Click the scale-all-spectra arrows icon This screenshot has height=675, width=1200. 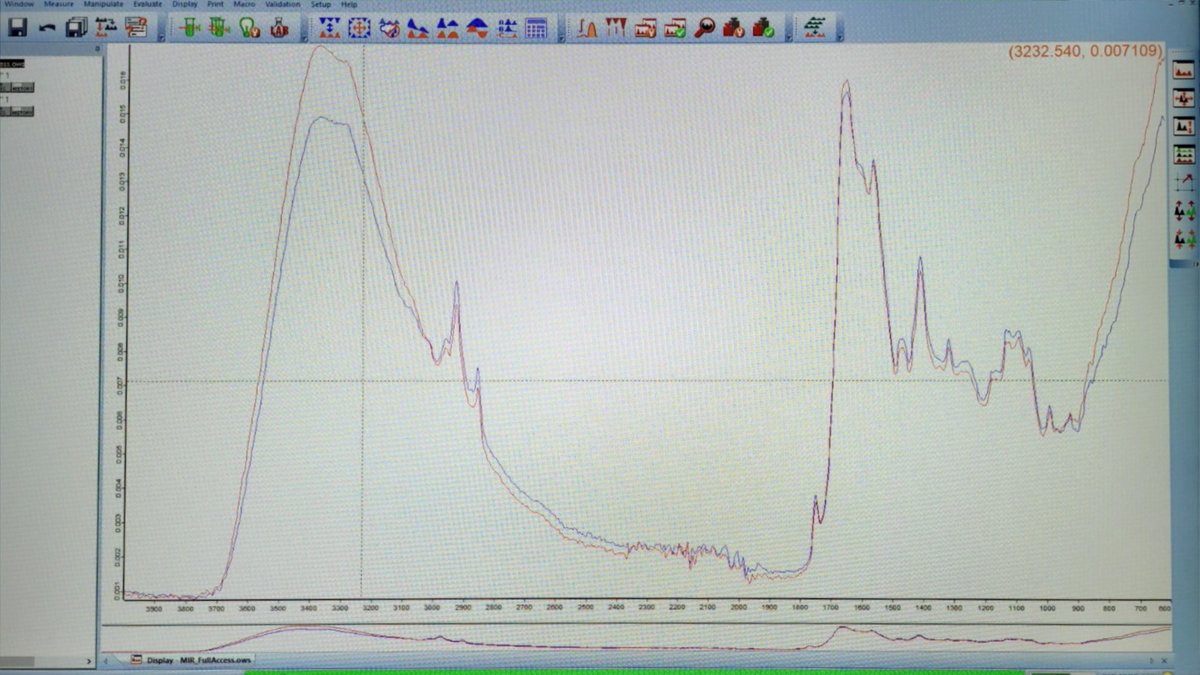click(x=330, y=28)
